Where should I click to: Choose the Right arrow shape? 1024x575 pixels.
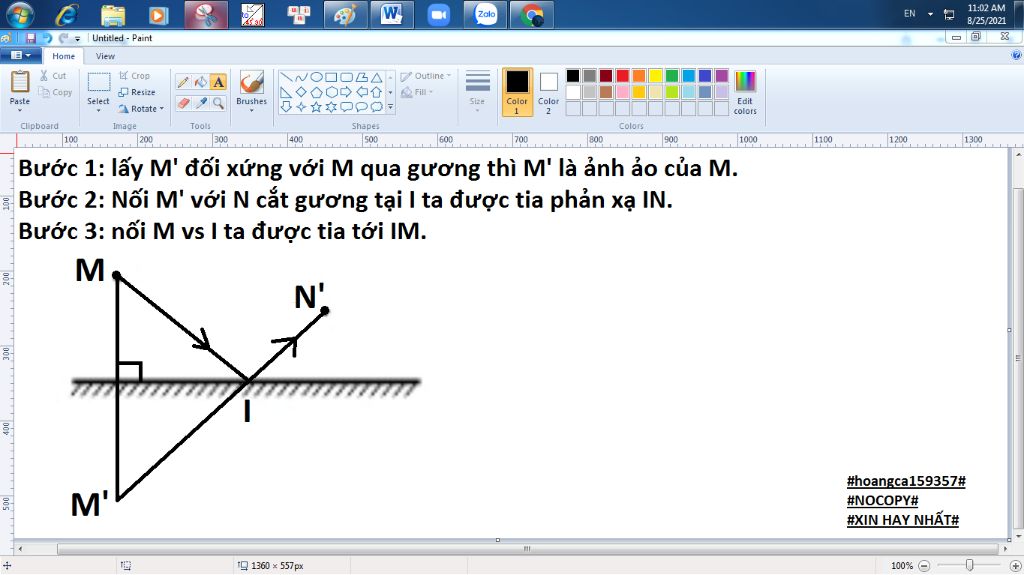coord(346,92)
